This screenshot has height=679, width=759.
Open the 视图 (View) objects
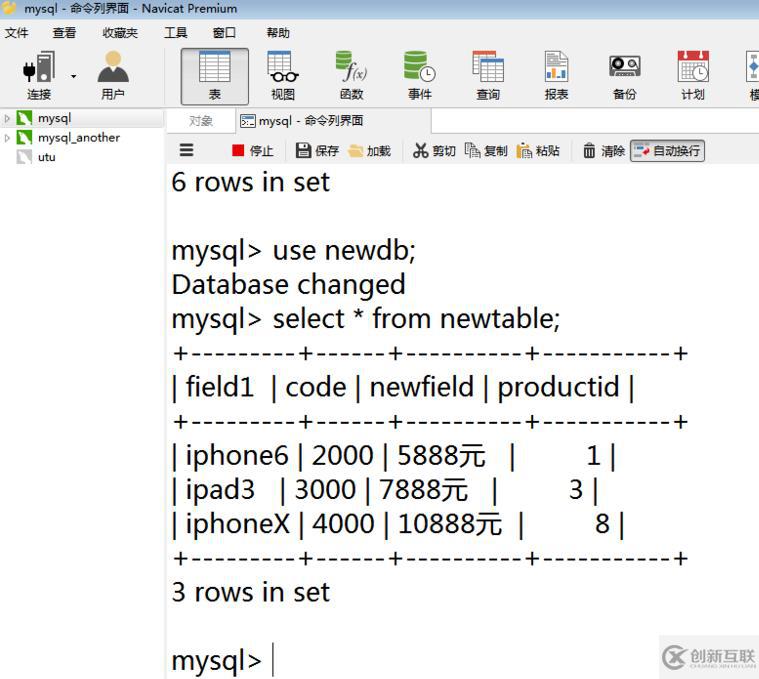283,75
